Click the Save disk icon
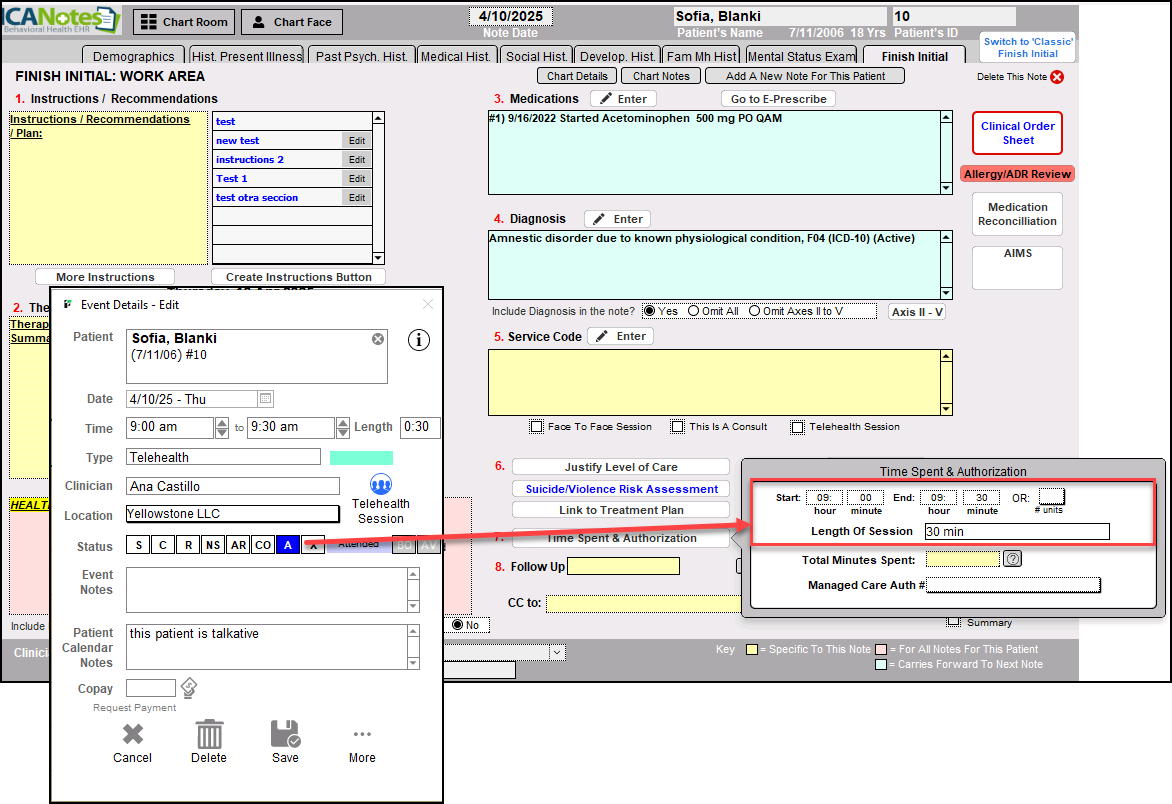 pyautogui.click(x=285, y=734)
